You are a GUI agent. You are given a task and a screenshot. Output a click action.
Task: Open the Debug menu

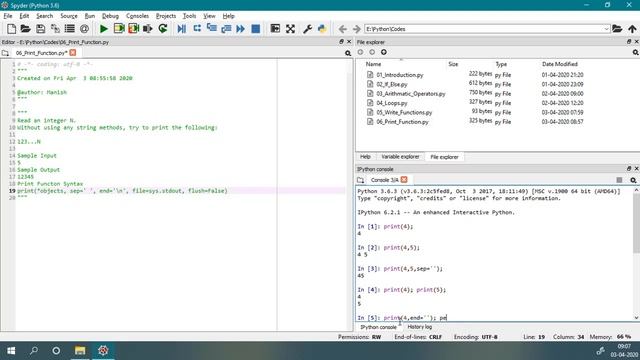pos(110,16)
